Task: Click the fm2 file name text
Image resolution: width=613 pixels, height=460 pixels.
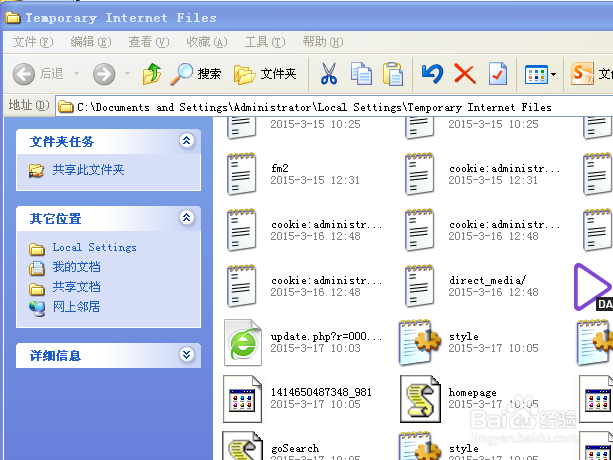Action: [x=280, y=168]
